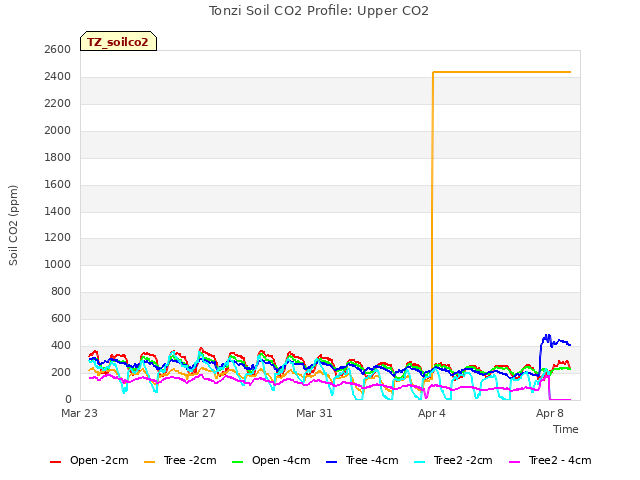Click the Mar 23 axis label

(x=79, y=413)
